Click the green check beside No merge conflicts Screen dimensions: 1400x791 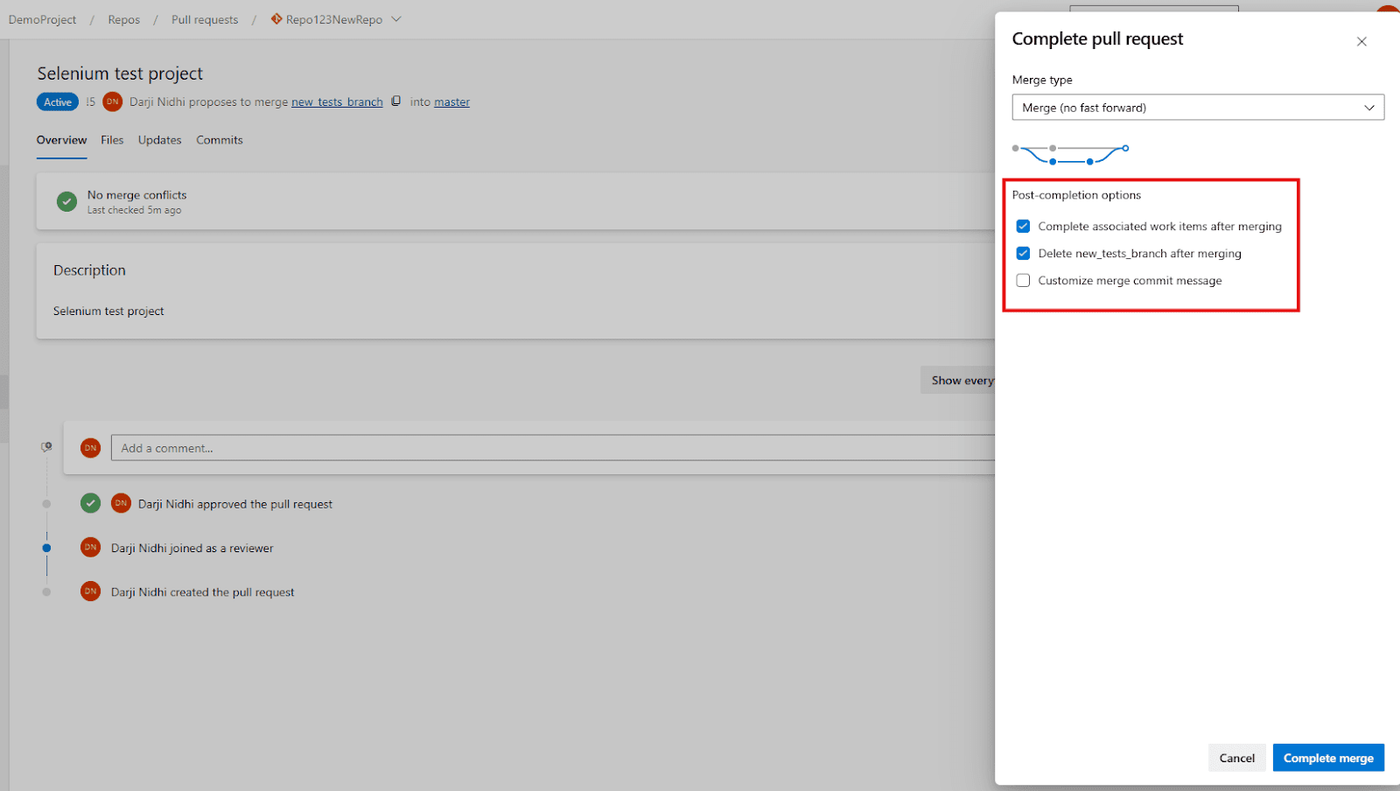(67, 201)
